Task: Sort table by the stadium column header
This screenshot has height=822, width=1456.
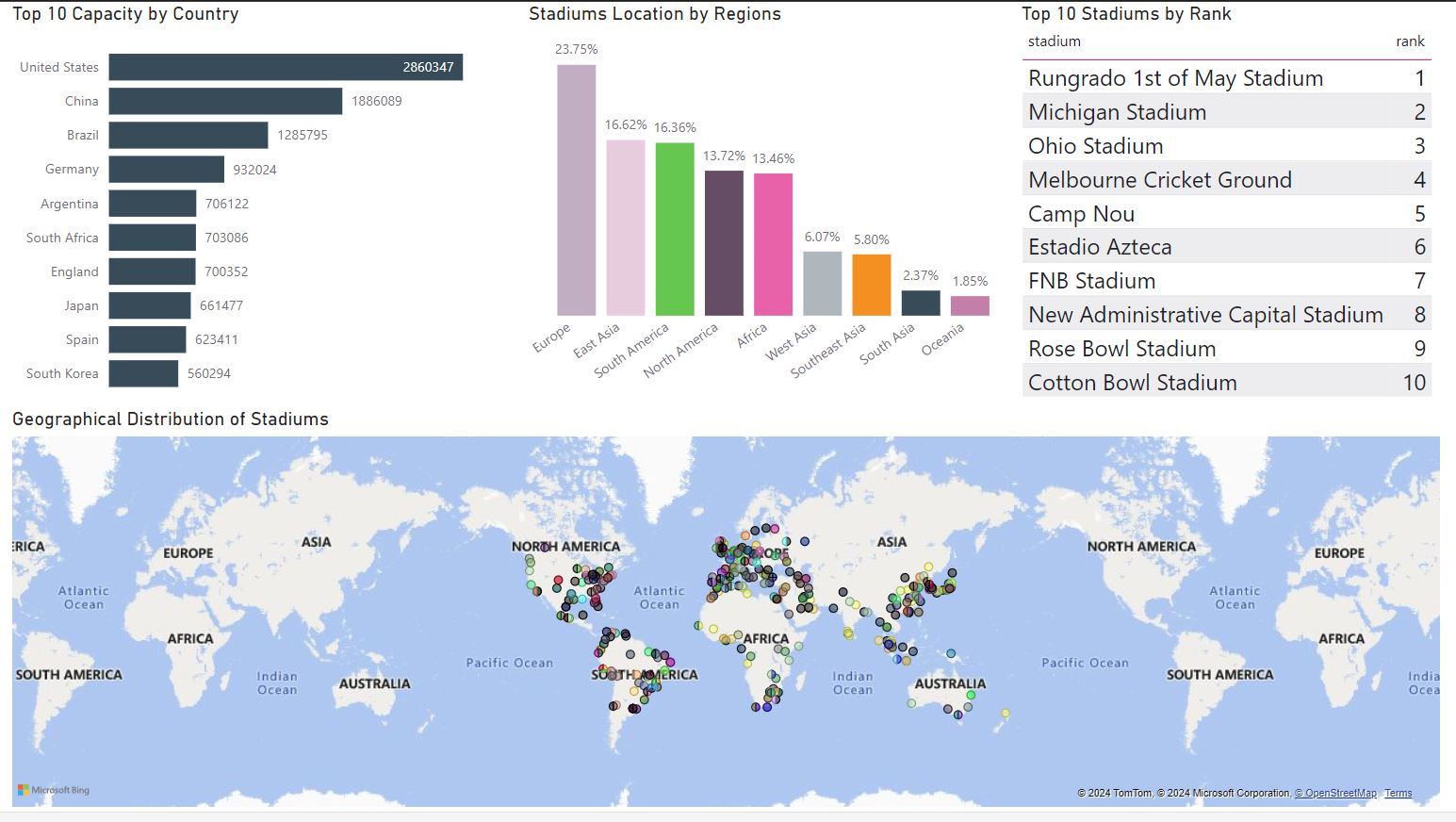Action: (1055, 41)
